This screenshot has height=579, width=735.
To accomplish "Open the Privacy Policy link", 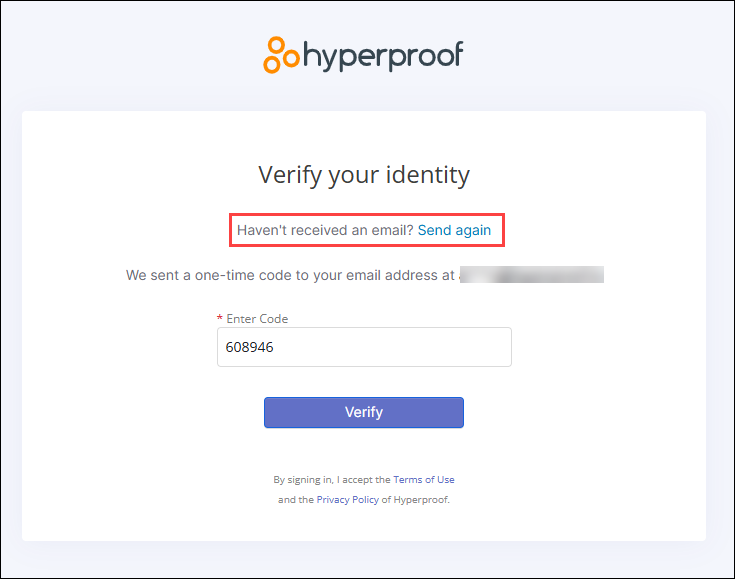I will point(348,500).
